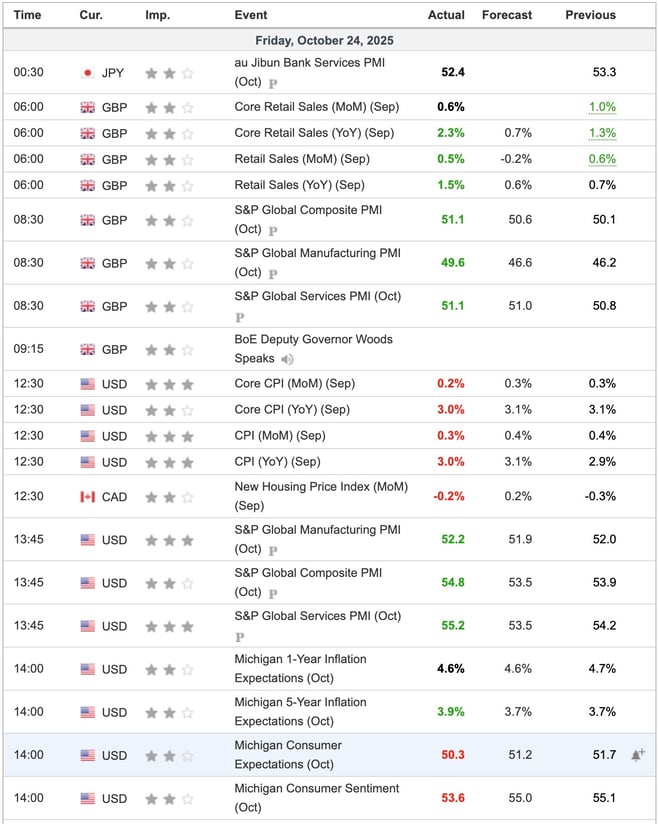The height and width of the screenshot is (824, 658).
Task: Click the P icon on S&P Global Services PMI (USD)
Action: pyautogui.click(x=241, y=634)
